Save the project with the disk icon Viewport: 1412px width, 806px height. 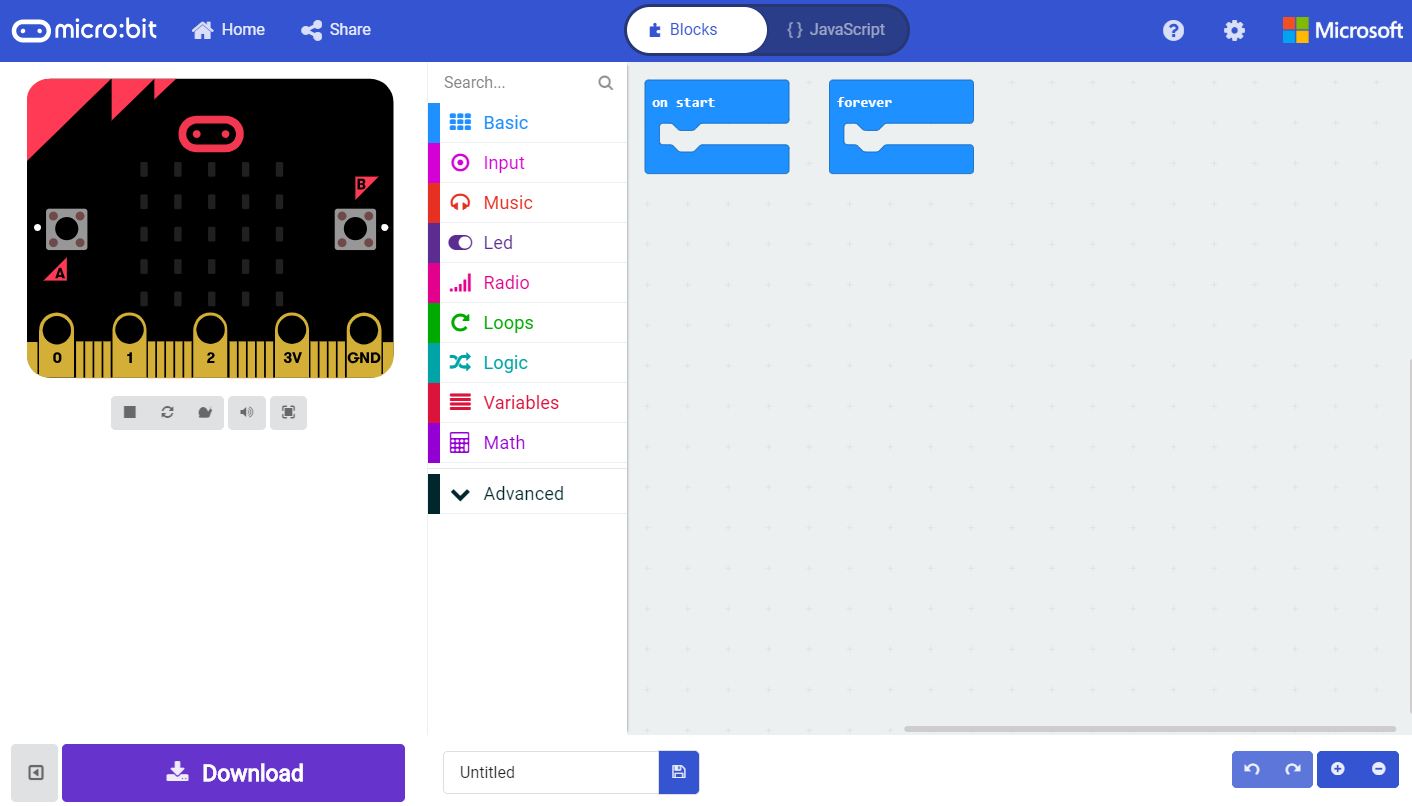(679, 773)
